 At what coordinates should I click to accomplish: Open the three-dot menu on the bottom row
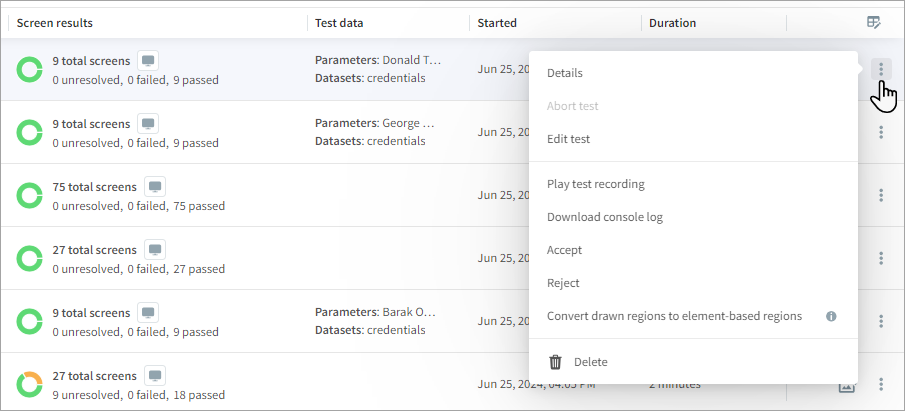pyautogui.click(x=881, y=384)
